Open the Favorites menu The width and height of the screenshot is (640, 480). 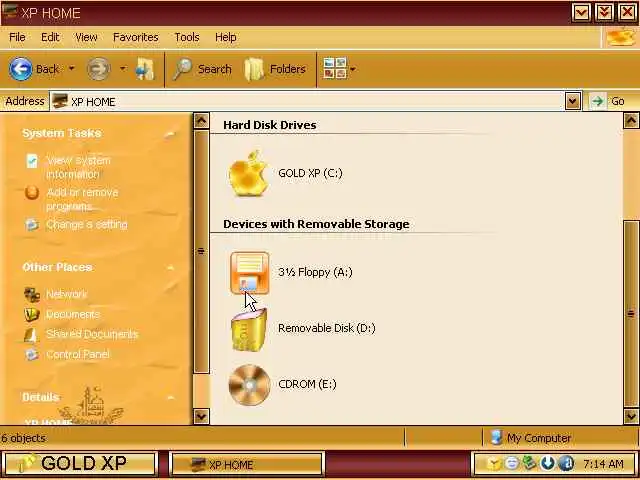tap(136, 37)
